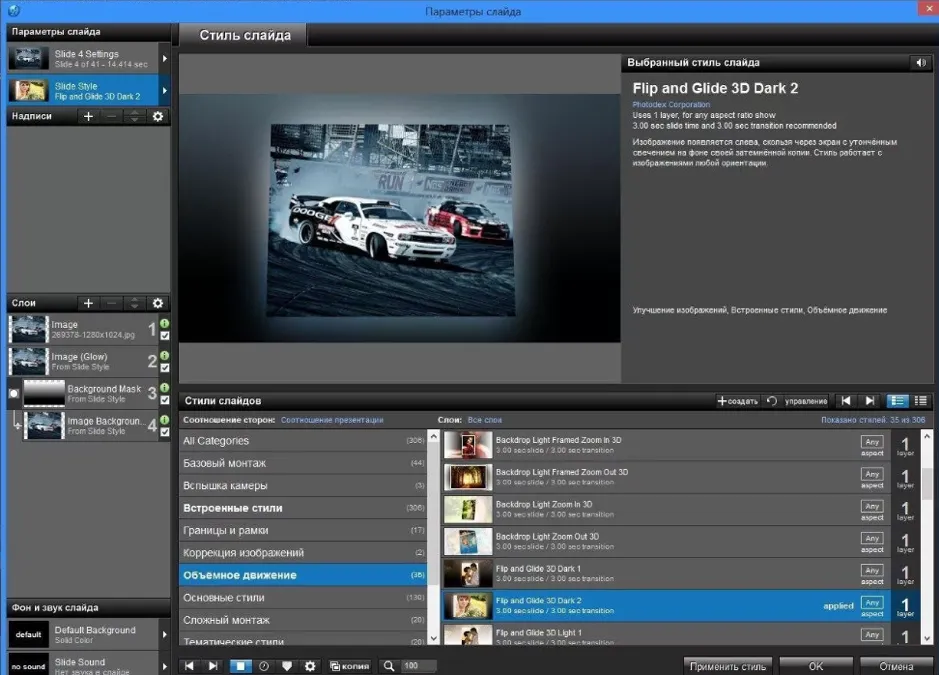Click favorite heart icon in bottom toolbar
Screen dimensions: 939x675
pyautogui.click(x=287, y=666)
